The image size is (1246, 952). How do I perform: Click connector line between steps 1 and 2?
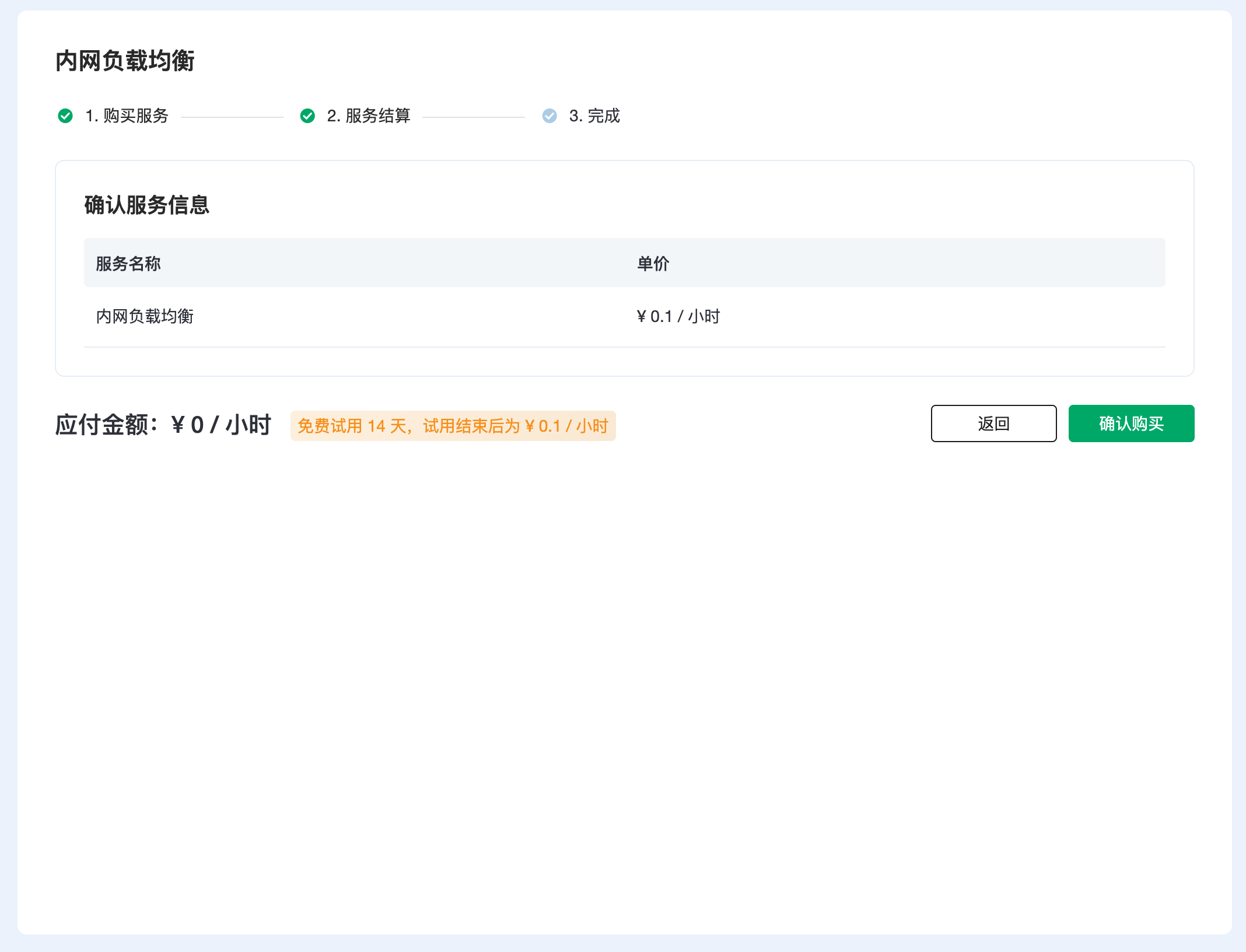232,117
